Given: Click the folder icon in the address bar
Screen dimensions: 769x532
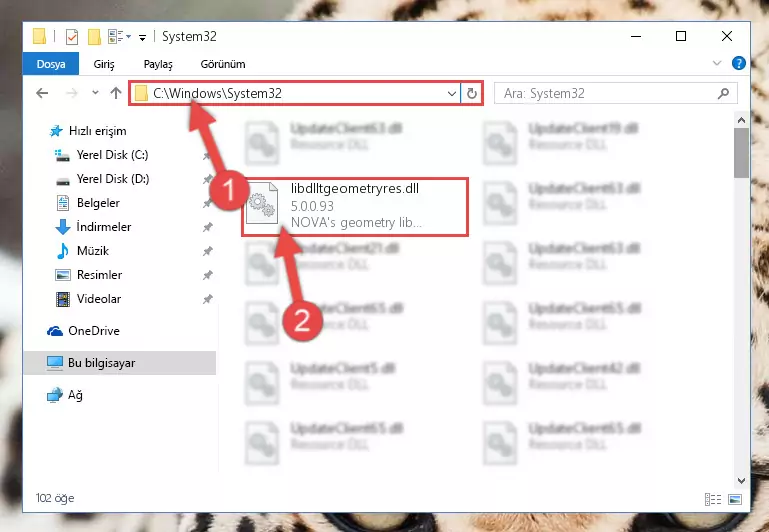Looking at the screenshot, I should point(141,93).
